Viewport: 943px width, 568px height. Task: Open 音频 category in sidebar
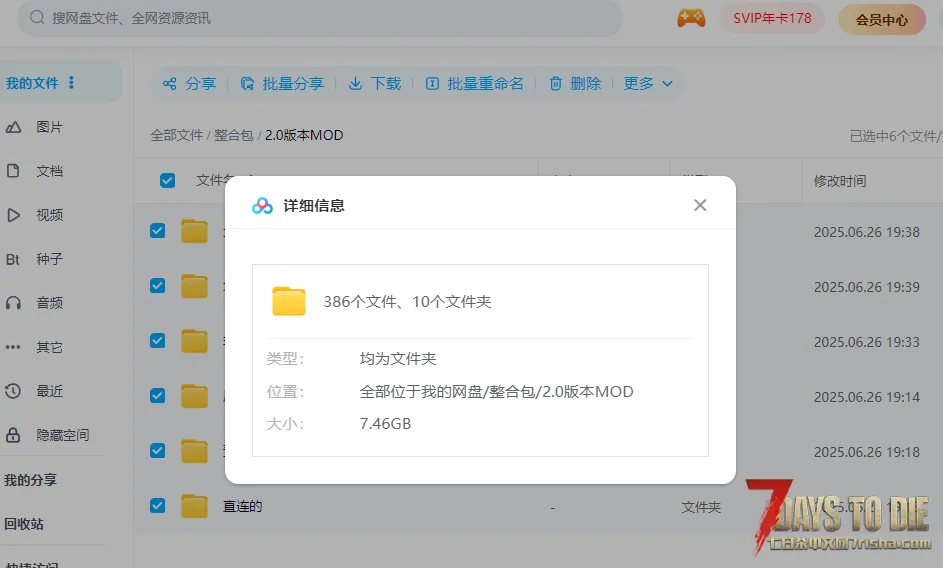pos(49,303)
